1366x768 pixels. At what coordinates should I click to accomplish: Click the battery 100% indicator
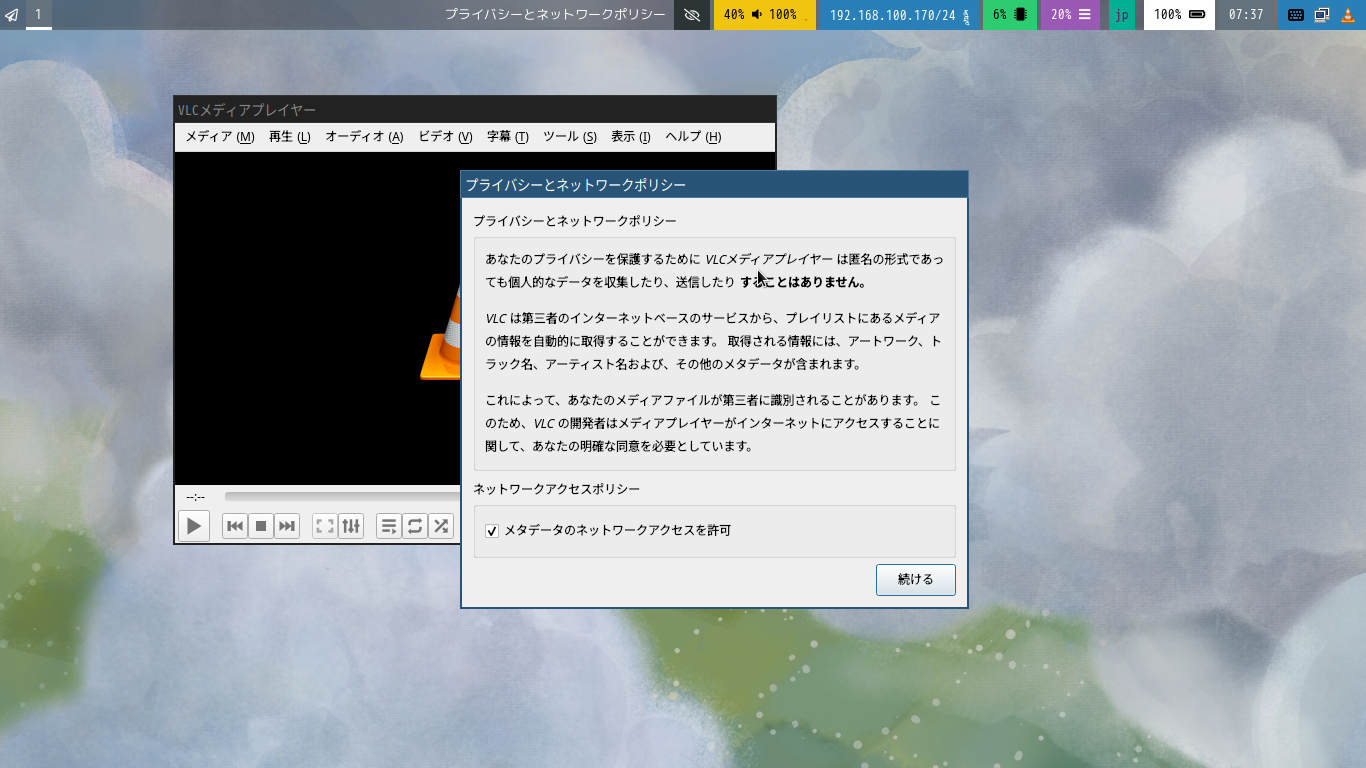click(x=1179, y=15)
